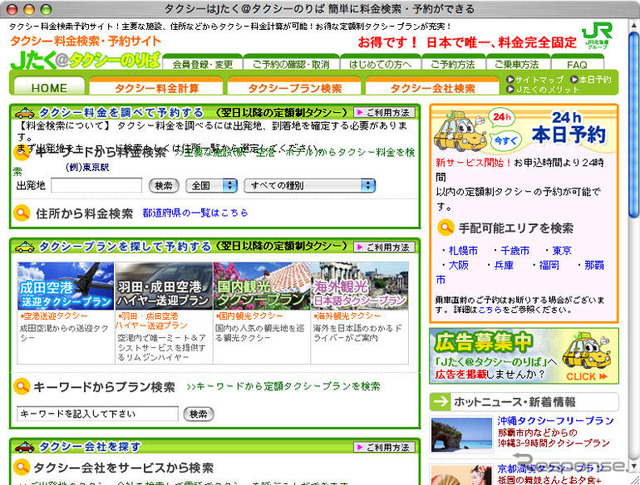This screenshot has height=485, width=640.
Task: Click the vertical scrollbar thumb
Action: tap(633, 125)
